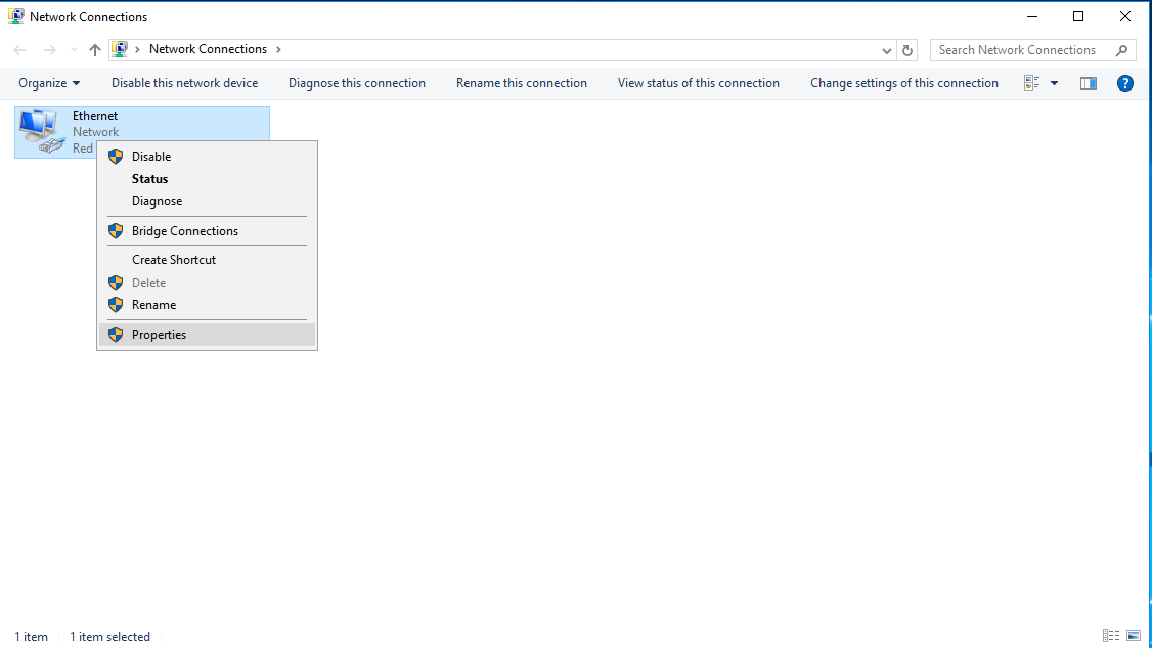Select Bridge Connections in context menu
Screen dimensions: 1152x648
185,231
